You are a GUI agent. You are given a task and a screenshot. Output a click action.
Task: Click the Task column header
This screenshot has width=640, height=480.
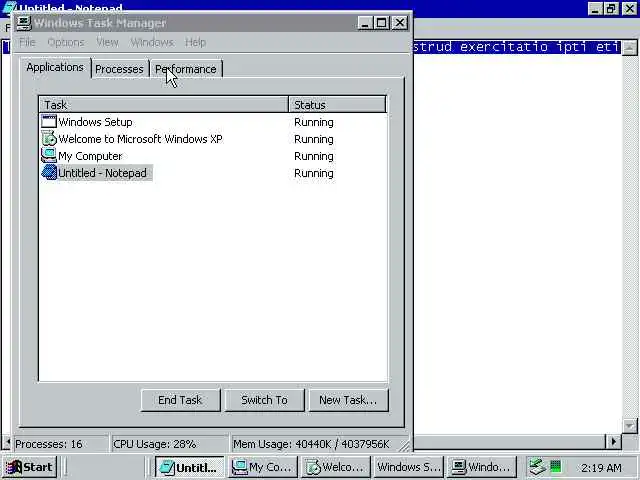(x=163, y=104)
